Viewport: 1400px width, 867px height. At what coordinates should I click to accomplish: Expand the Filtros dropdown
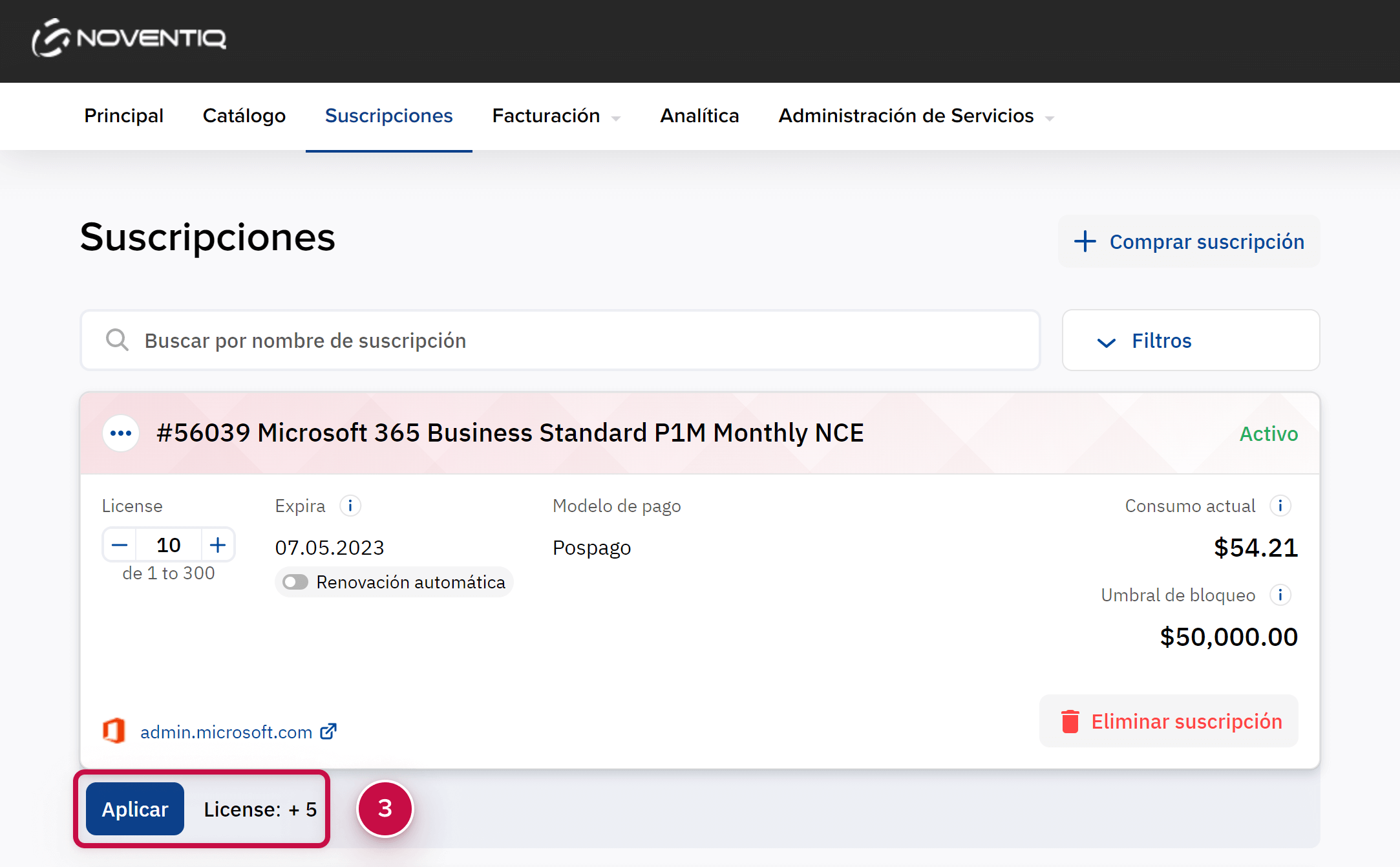1191,341
